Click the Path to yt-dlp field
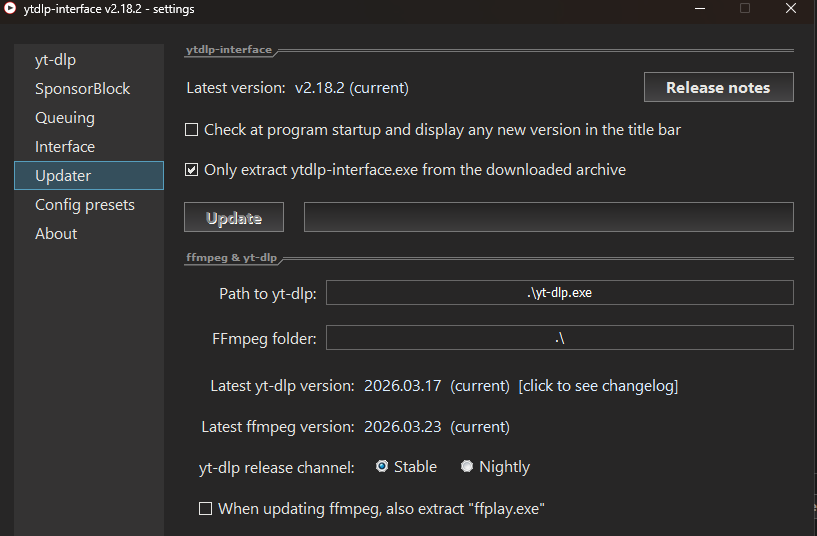 560,293
